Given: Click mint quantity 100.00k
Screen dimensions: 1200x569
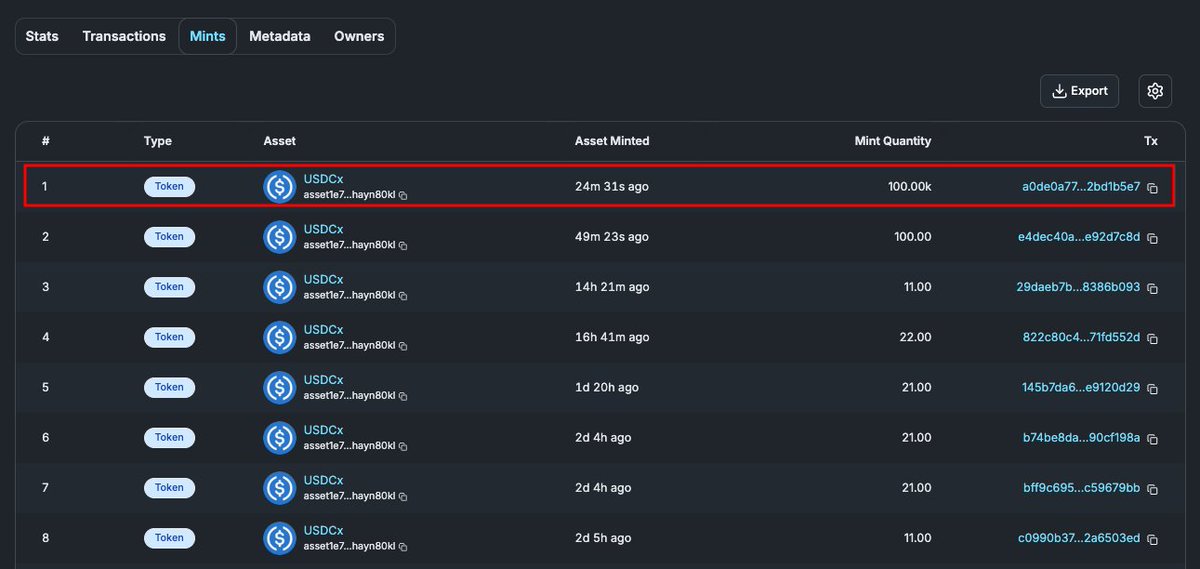Looking at the screenshot, I should 910,187.
